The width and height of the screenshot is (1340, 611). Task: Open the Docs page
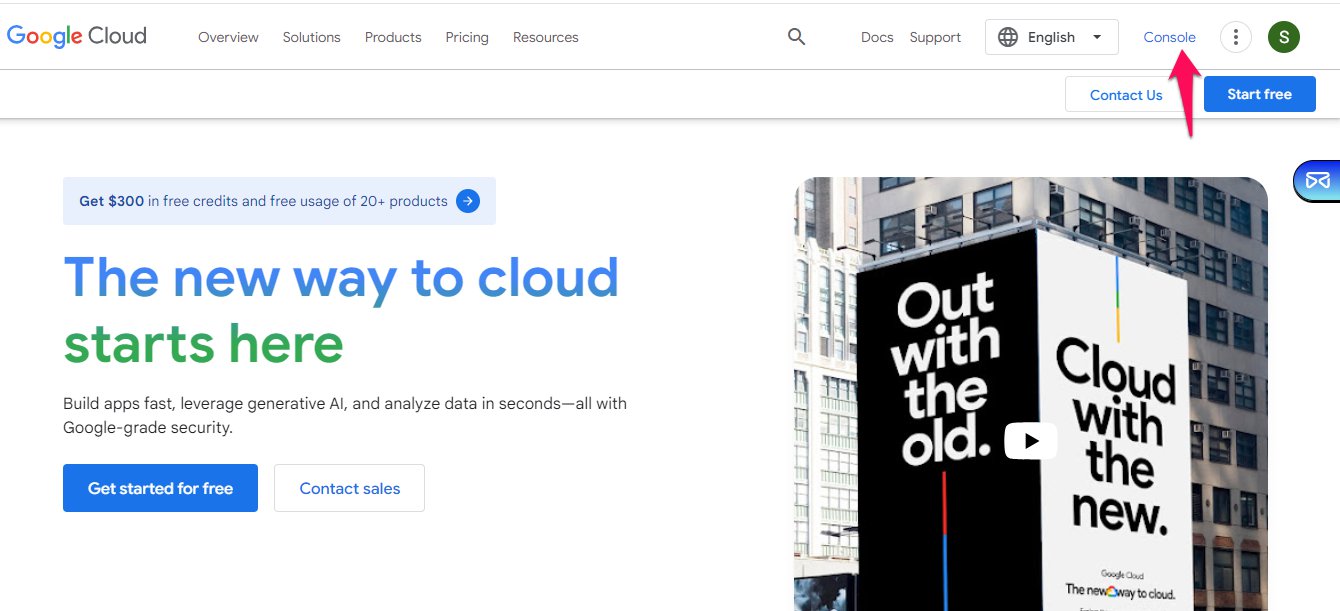(x=877, y=37)
